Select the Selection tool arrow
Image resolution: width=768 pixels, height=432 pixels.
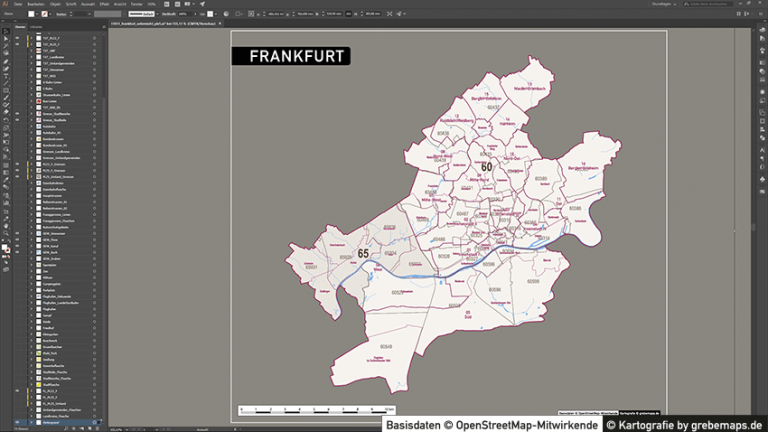click(x=6, y=32)
